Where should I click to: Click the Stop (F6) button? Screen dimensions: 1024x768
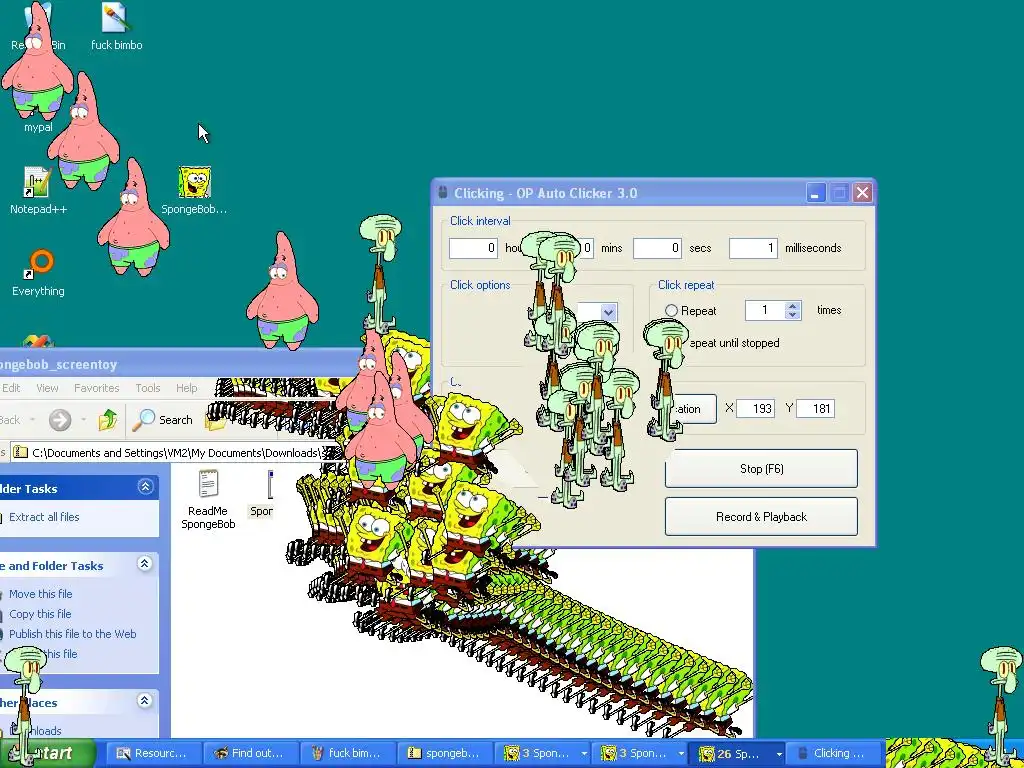coord(761,468)
